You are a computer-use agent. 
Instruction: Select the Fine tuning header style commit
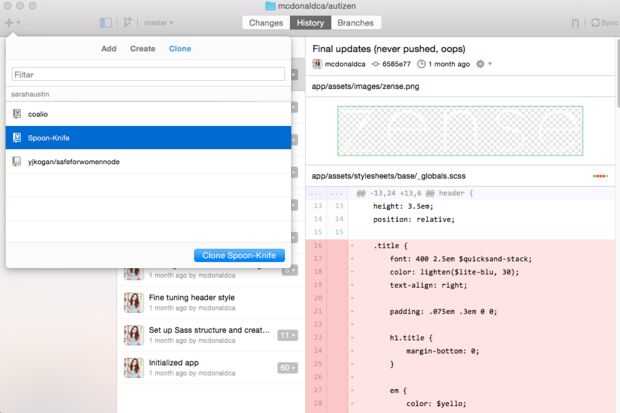(x=210, y=302)
